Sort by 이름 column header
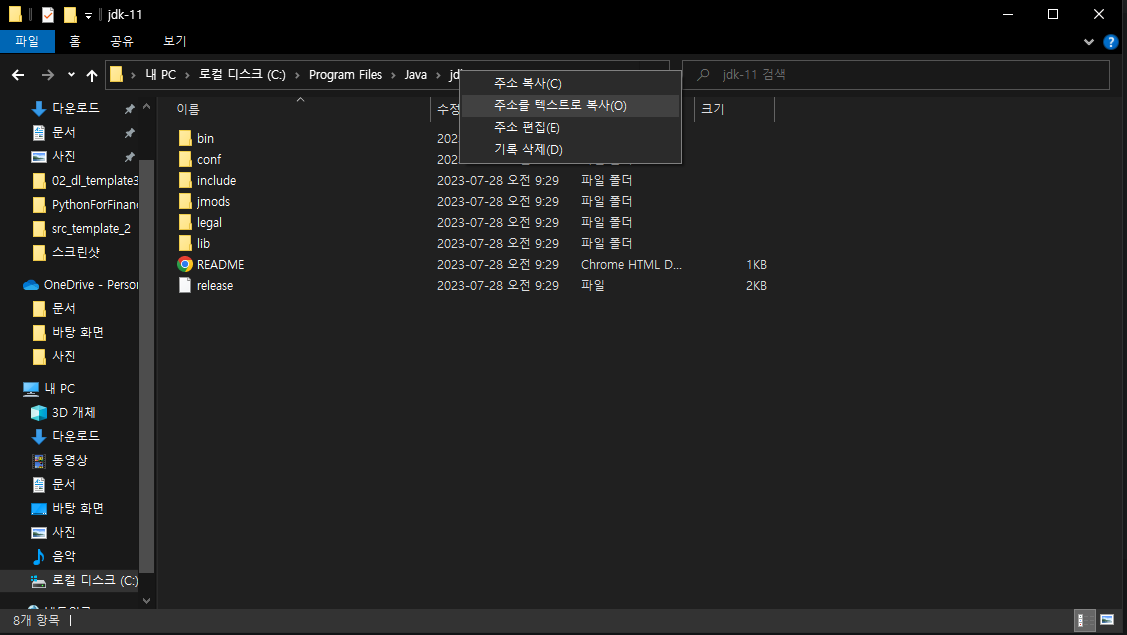Image resolution: width=1127 pixels, height=635 pixels. click(x=188, y=109)
